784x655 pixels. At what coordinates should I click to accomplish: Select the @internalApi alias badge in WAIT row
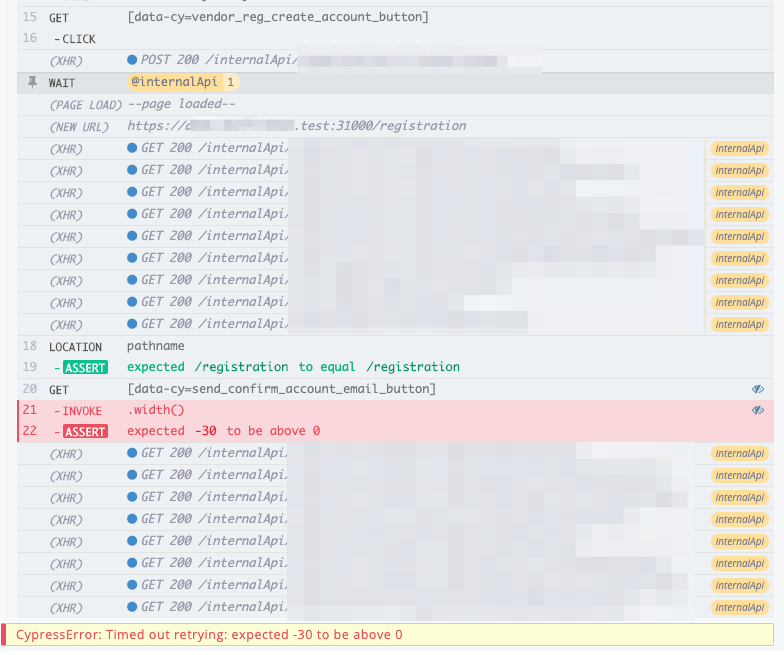coord(174,82)
